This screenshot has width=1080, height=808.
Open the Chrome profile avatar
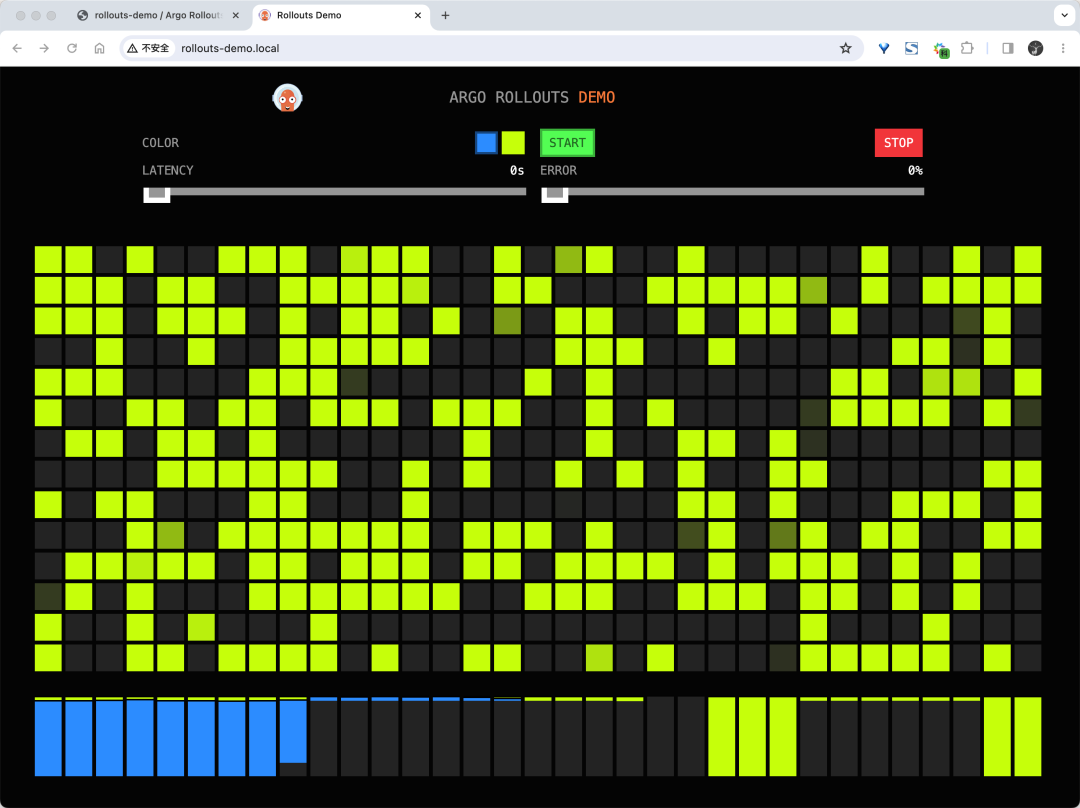tap(1035, 48)
